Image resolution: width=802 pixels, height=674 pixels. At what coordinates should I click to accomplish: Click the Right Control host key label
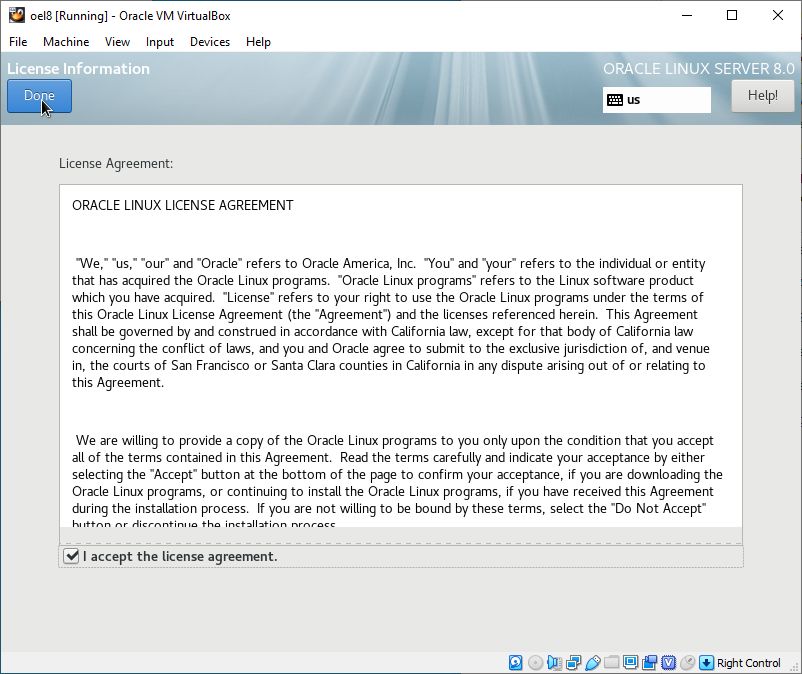tap(748, 663)
